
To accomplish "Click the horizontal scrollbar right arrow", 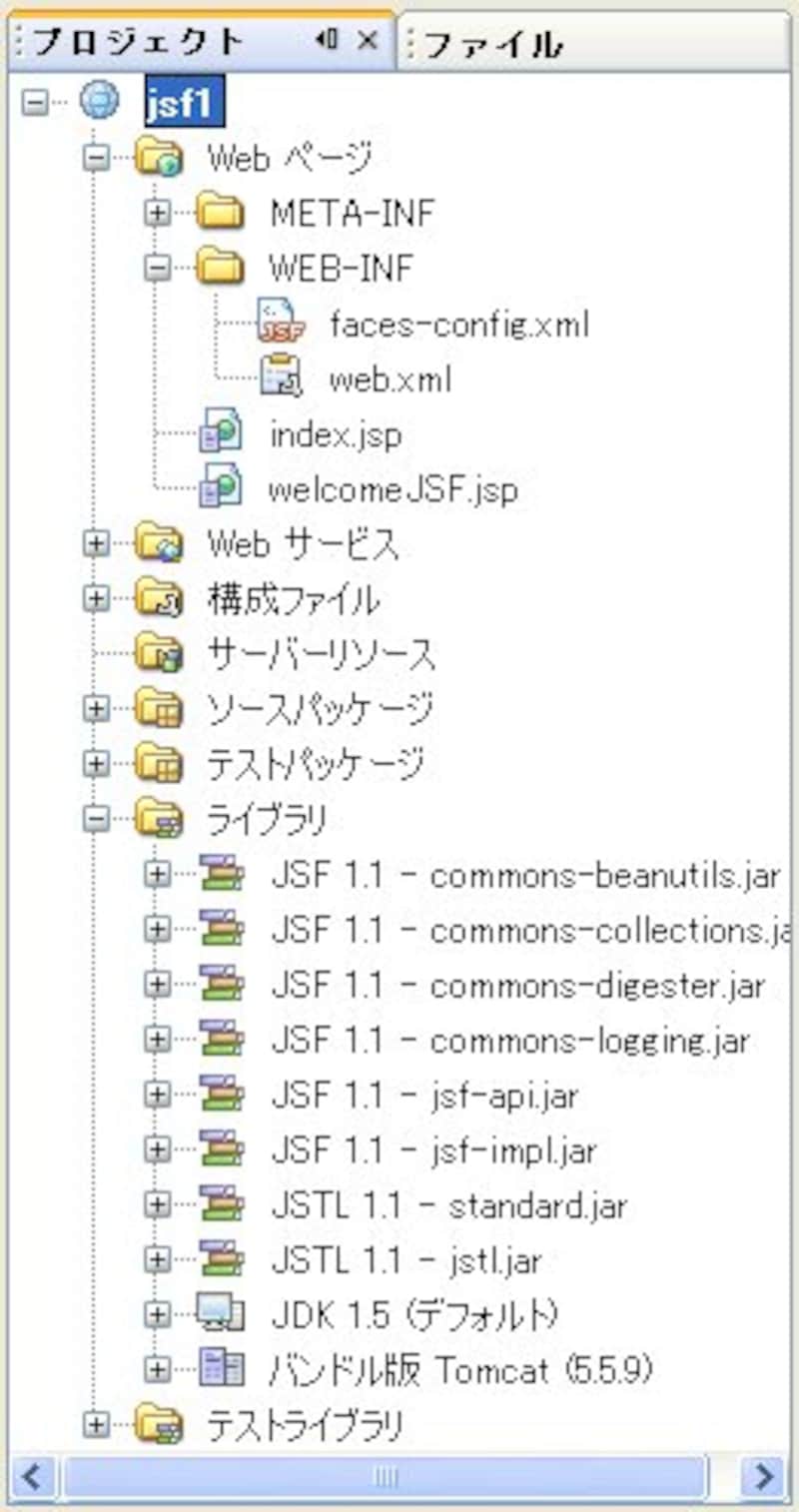I will point(765,1475).
